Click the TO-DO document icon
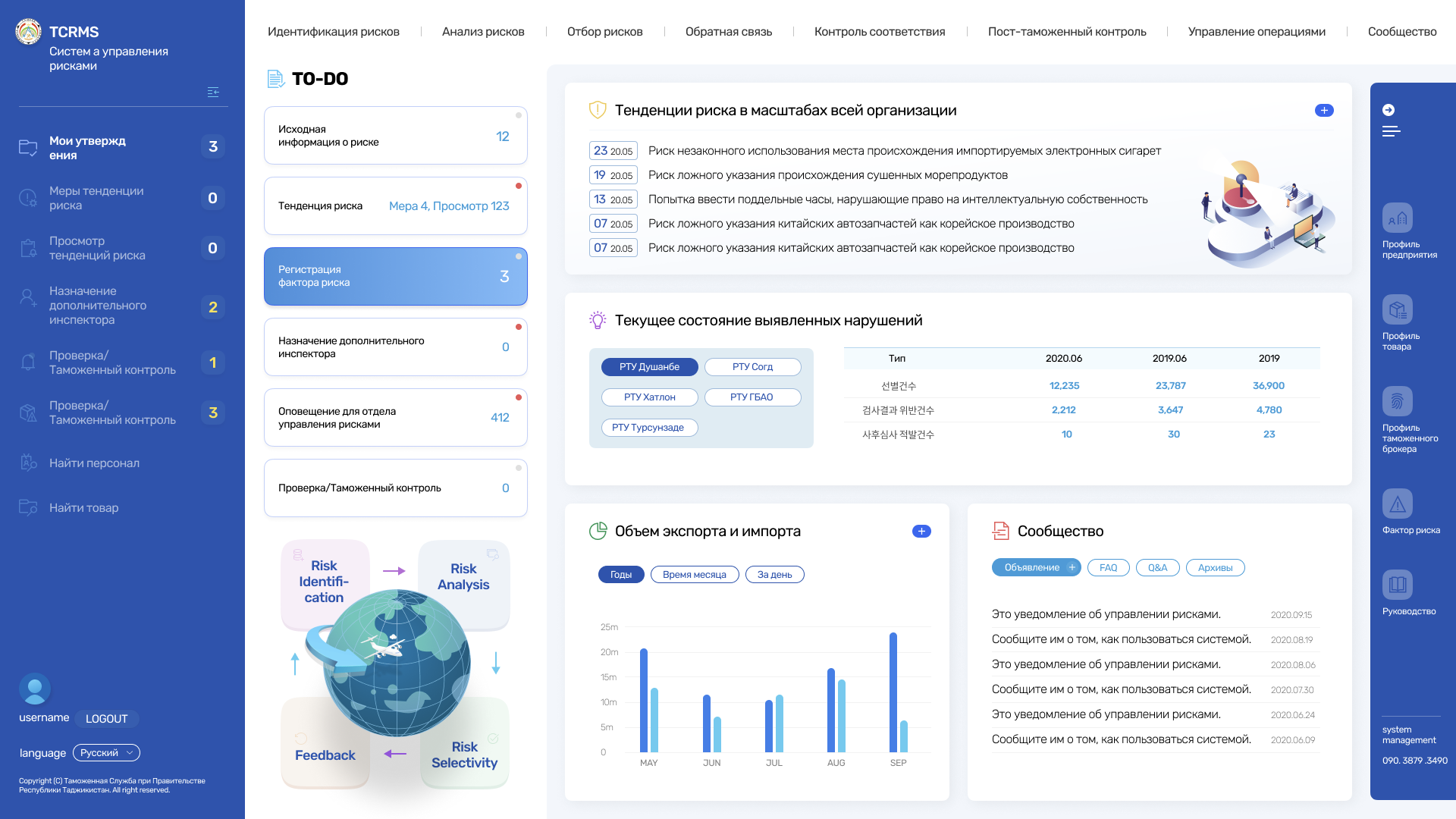 [275, 79]
